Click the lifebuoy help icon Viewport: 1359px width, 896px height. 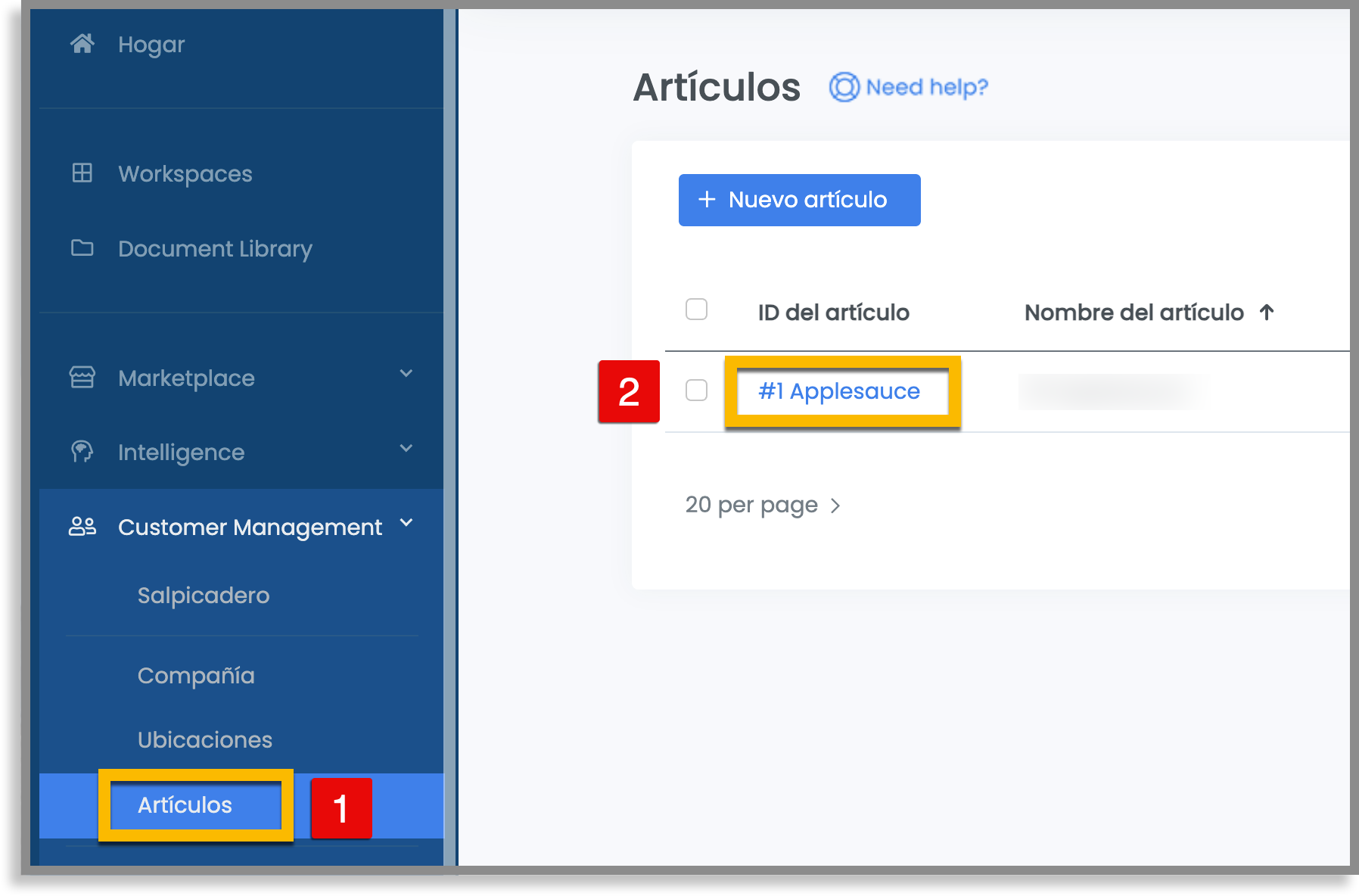pos(844,87)
